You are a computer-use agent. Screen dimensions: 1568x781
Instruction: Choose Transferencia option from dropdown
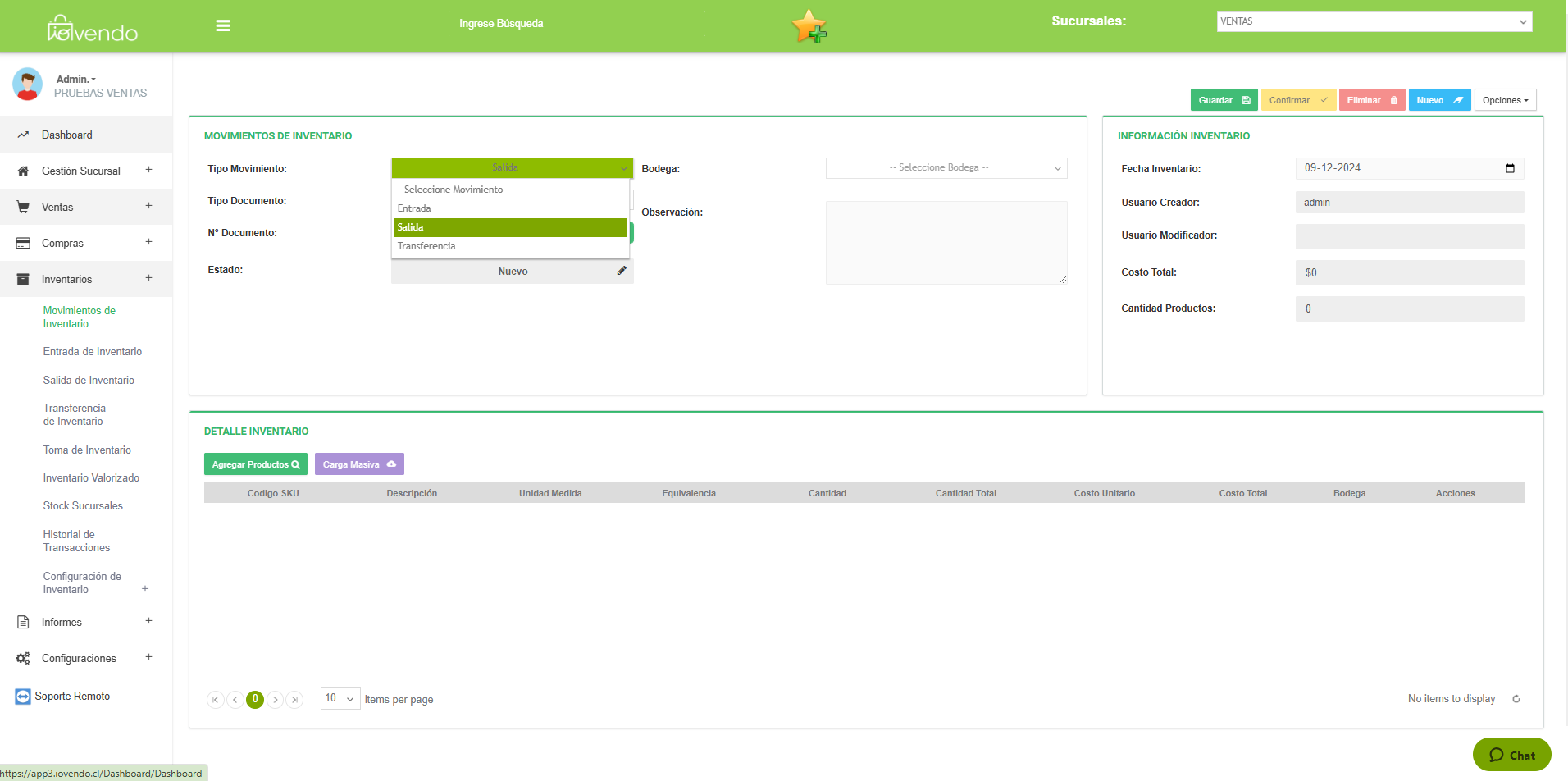pos(426,246)
